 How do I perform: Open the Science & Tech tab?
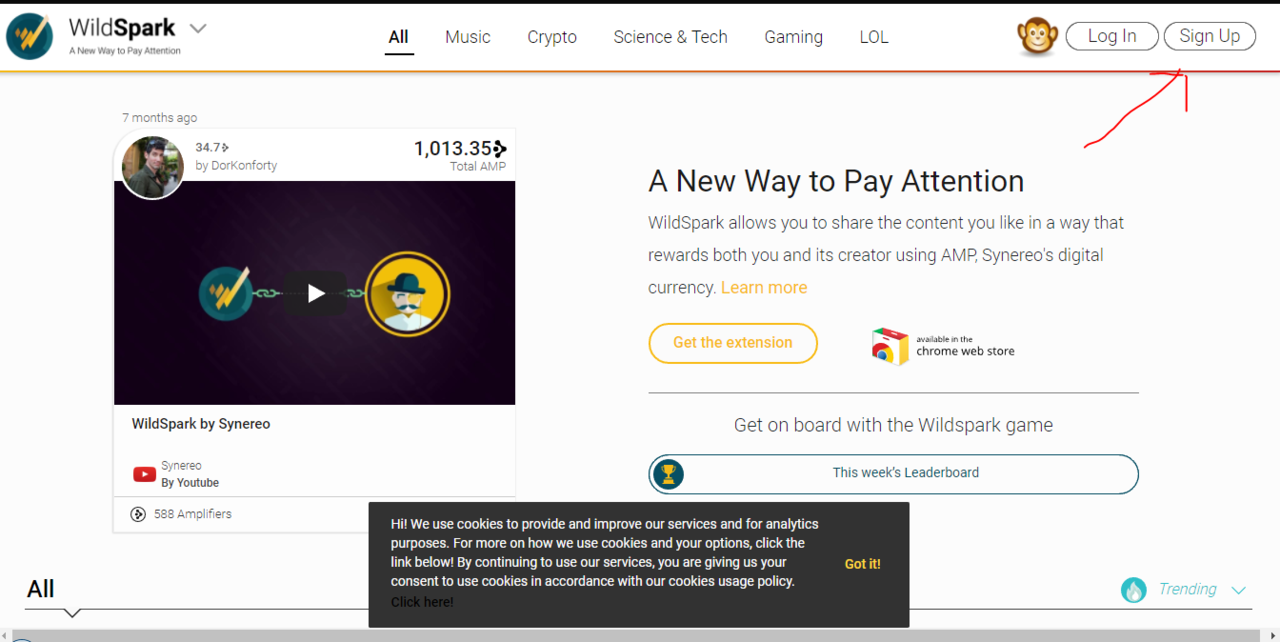click(x=670, y=37)
